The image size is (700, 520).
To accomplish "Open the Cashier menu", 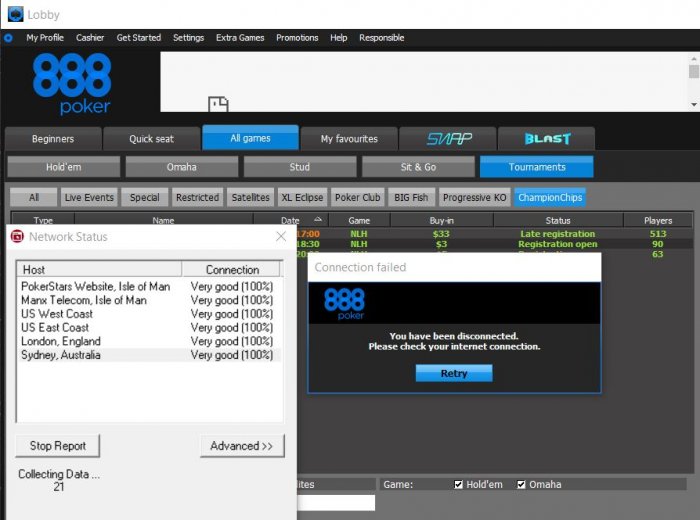I will tap(90, 38).
